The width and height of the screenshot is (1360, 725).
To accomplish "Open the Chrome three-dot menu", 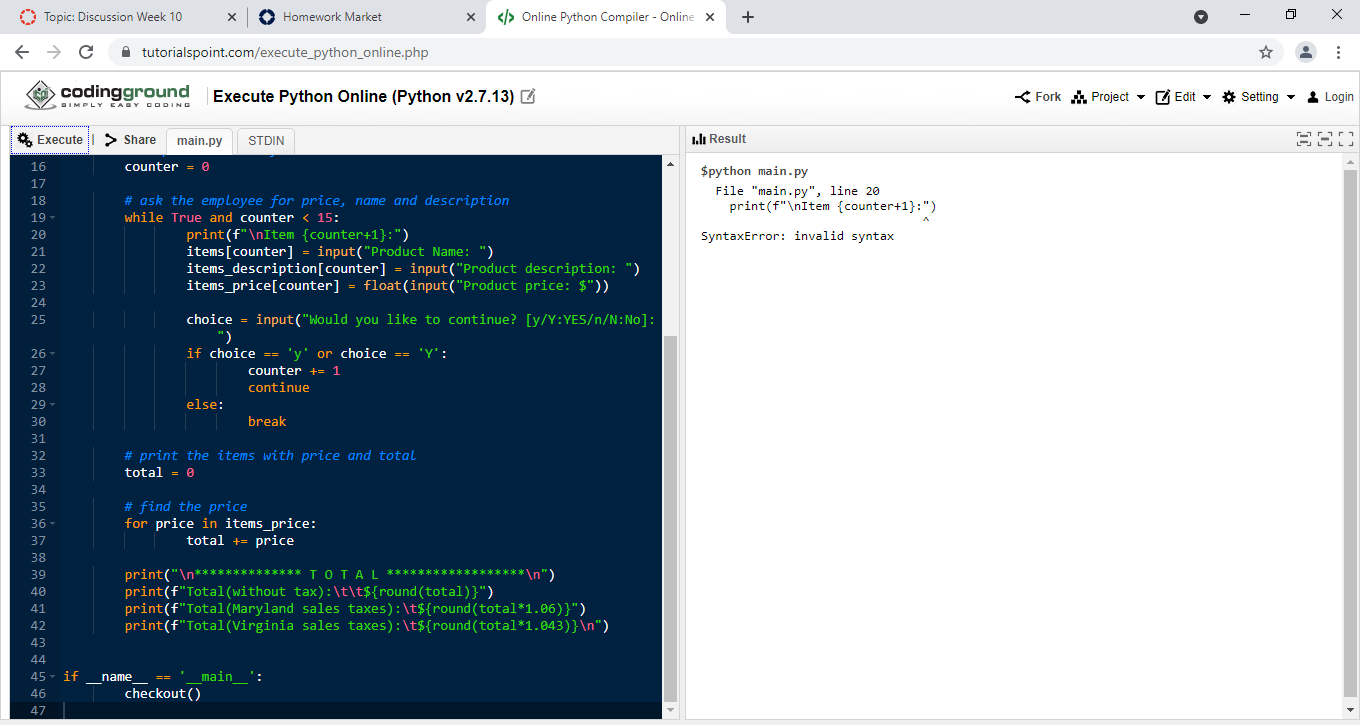I will click(x=1338, y=52).
